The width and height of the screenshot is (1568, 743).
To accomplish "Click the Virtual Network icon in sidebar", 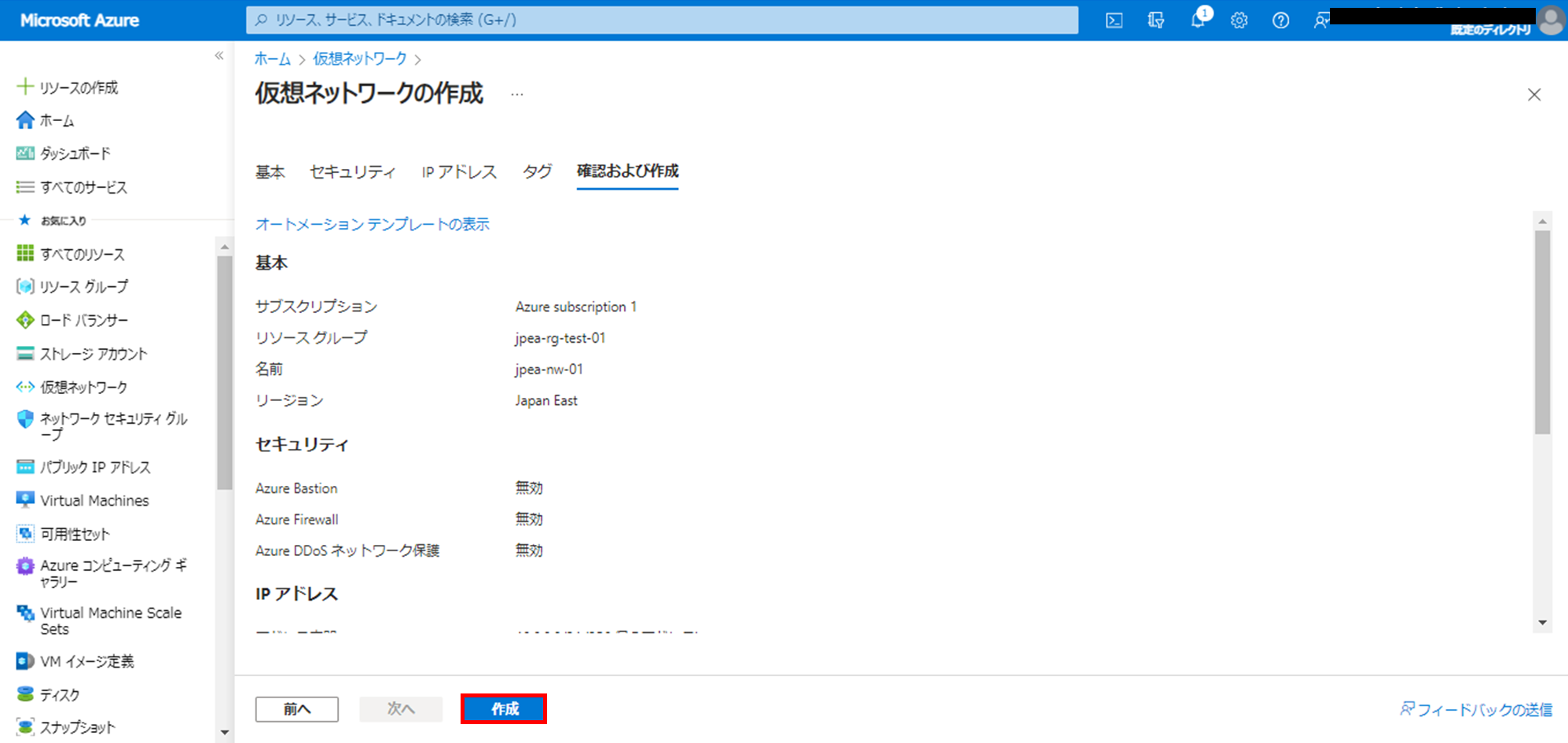I will [x=25, y=387].
